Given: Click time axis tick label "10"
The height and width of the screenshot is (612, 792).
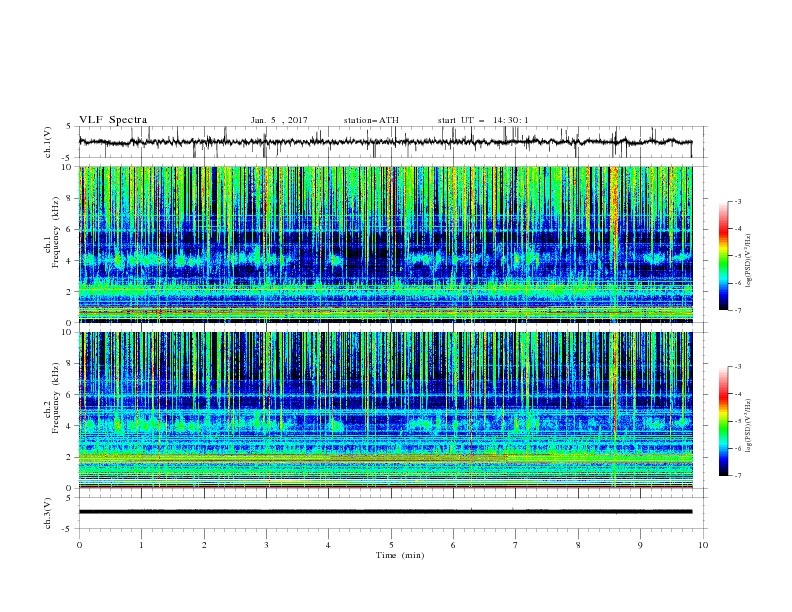Looking at the screenshot, I should [x=703, y=545].
